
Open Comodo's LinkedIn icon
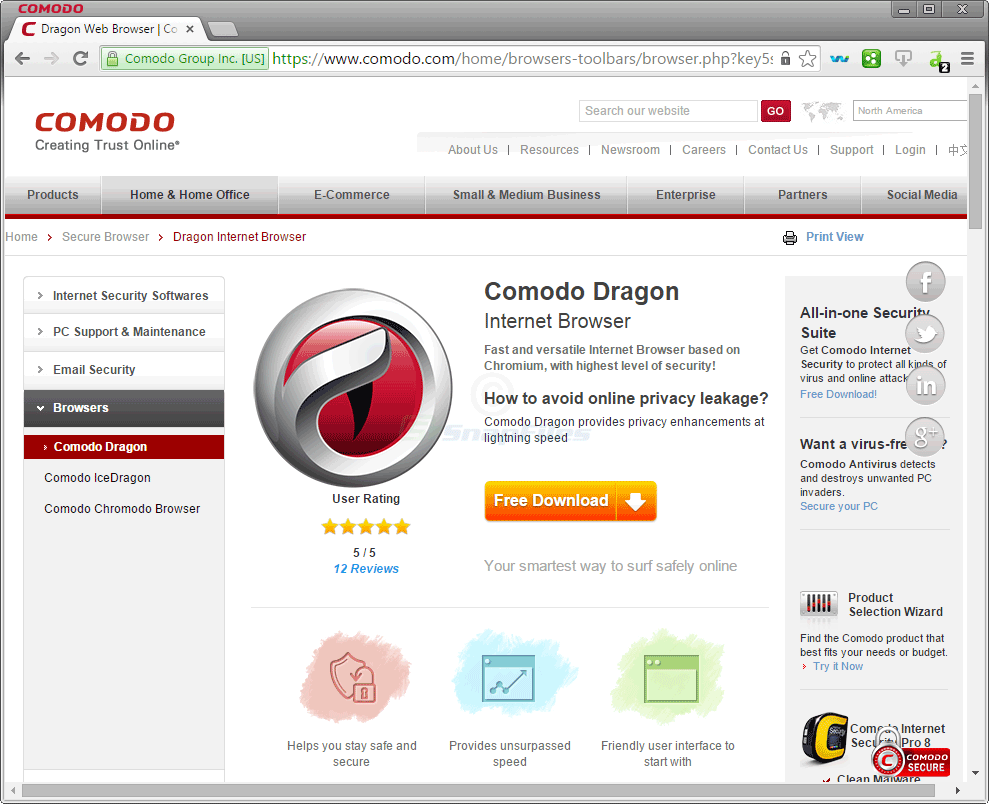point(925,385)
